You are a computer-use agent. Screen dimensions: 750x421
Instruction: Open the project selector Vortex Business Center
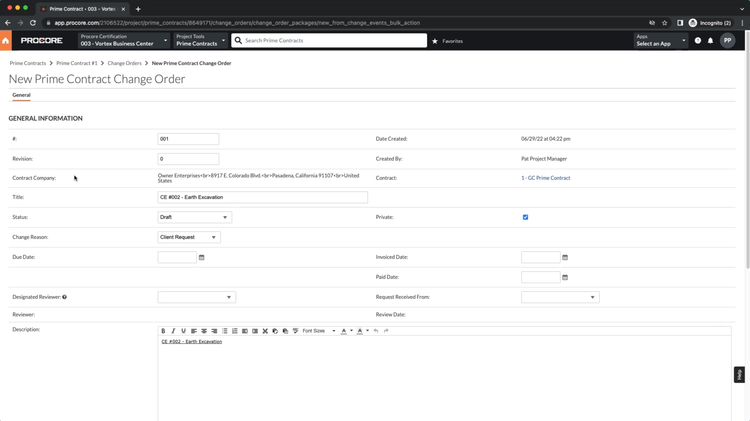pyautogui.click(x=123, y=41)
